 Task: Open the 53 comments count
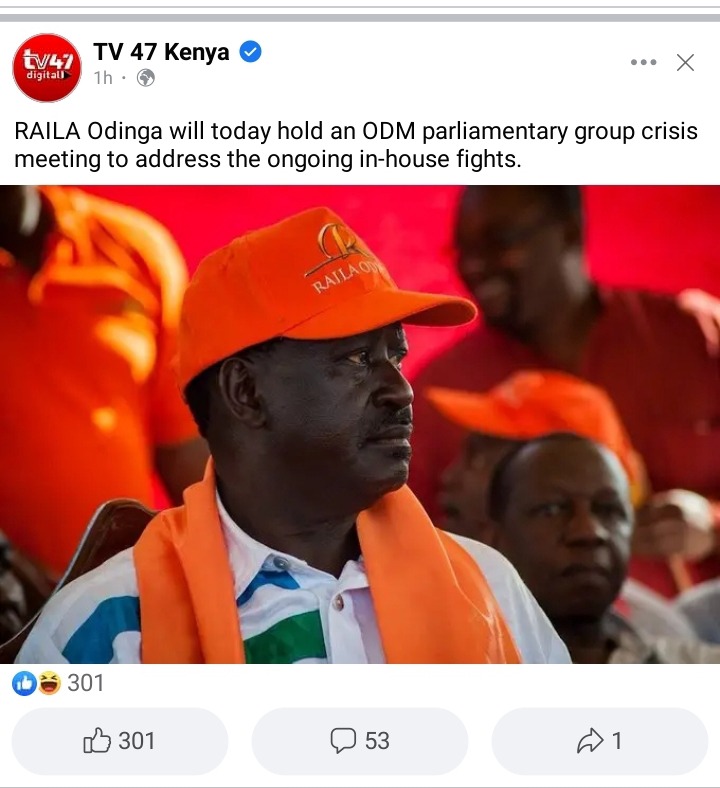377,741
